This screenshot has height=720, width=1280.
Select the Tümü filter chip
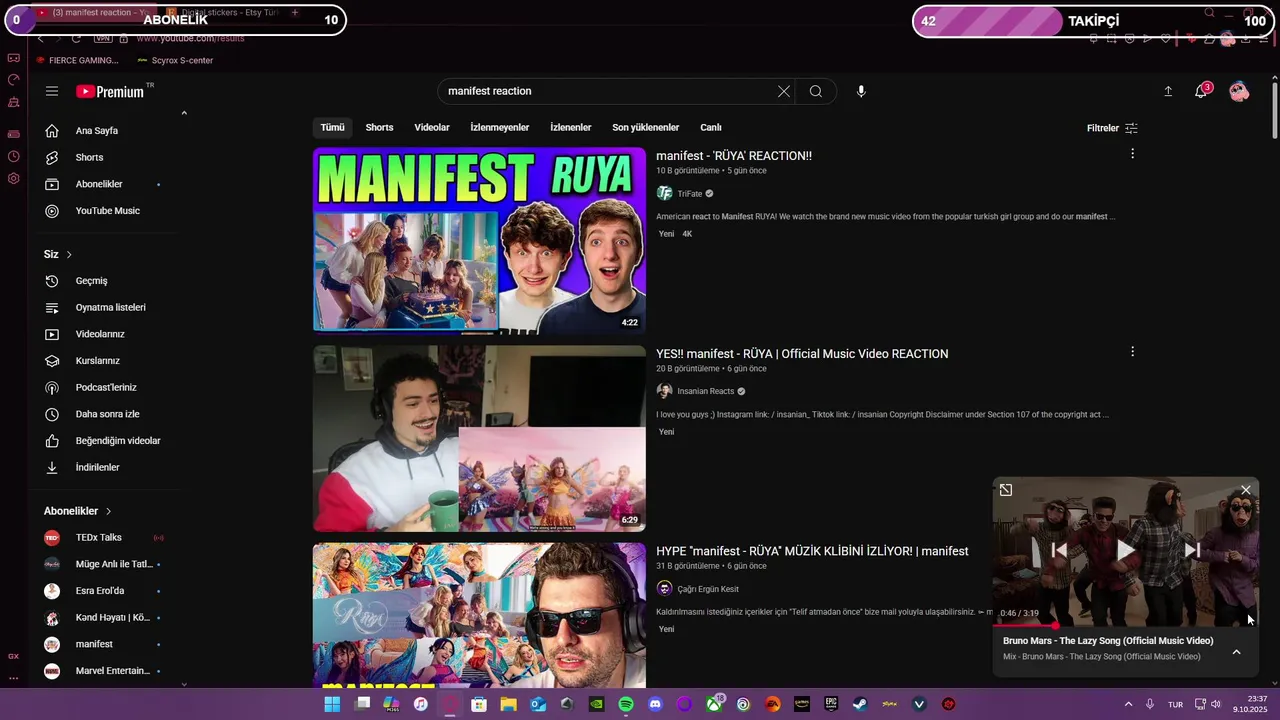332,128
